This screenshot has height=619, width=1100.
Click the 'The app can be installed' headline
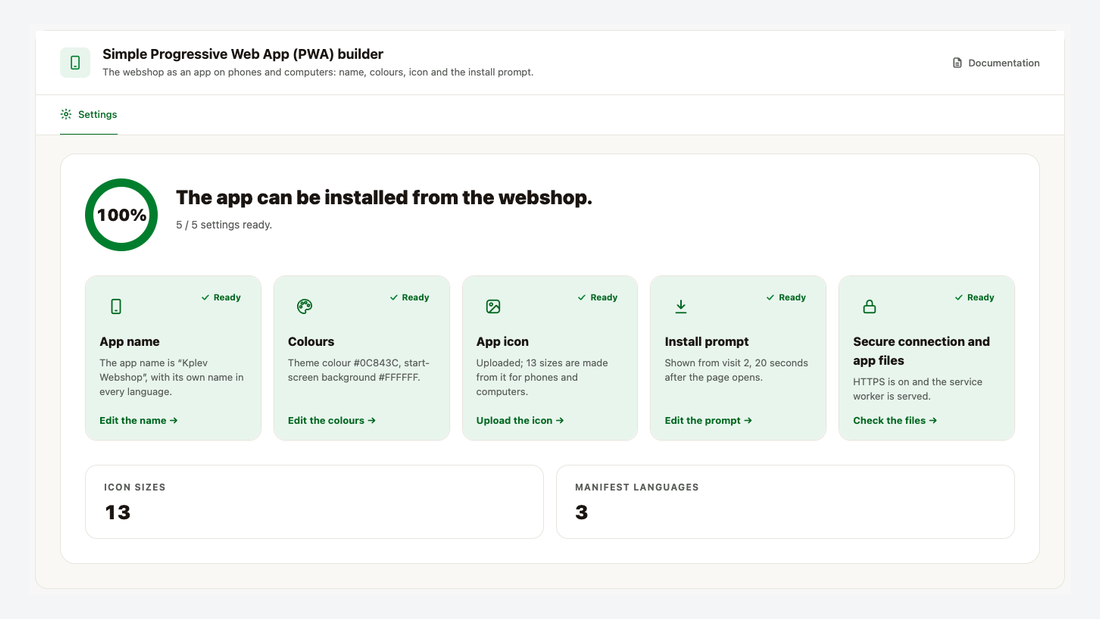point(384,198)
